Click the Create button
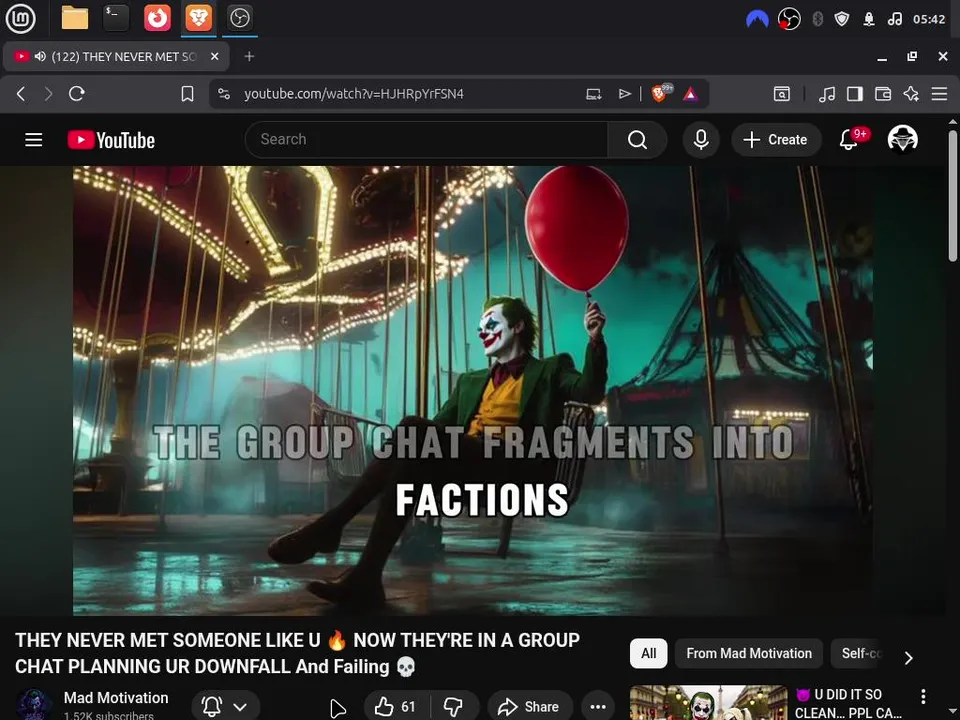 (x=776, y=140)
